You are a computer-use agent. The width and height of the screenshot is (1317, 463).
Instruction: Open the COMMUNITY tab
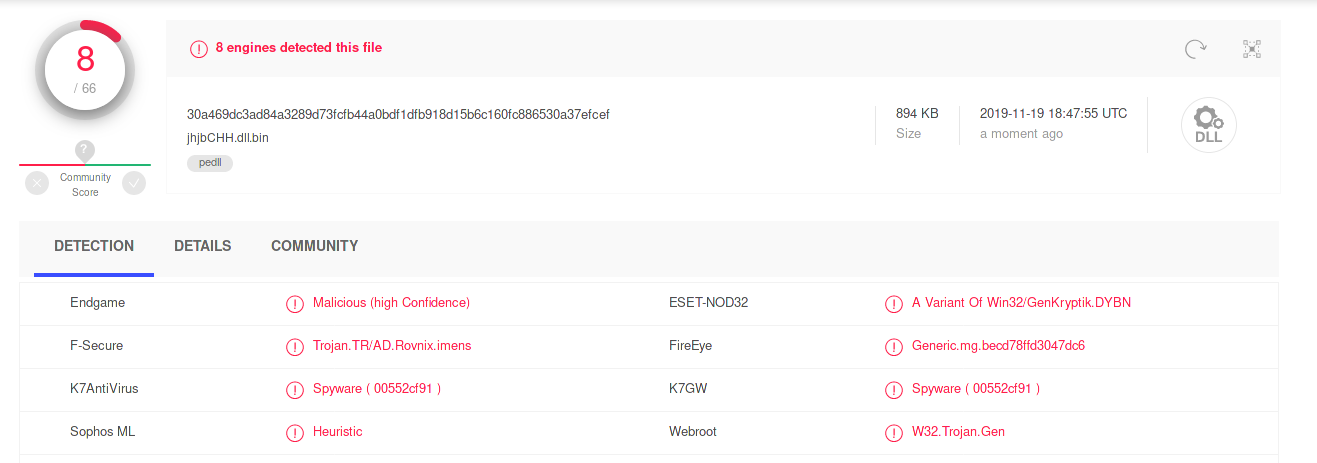click(x=314, y=246)
